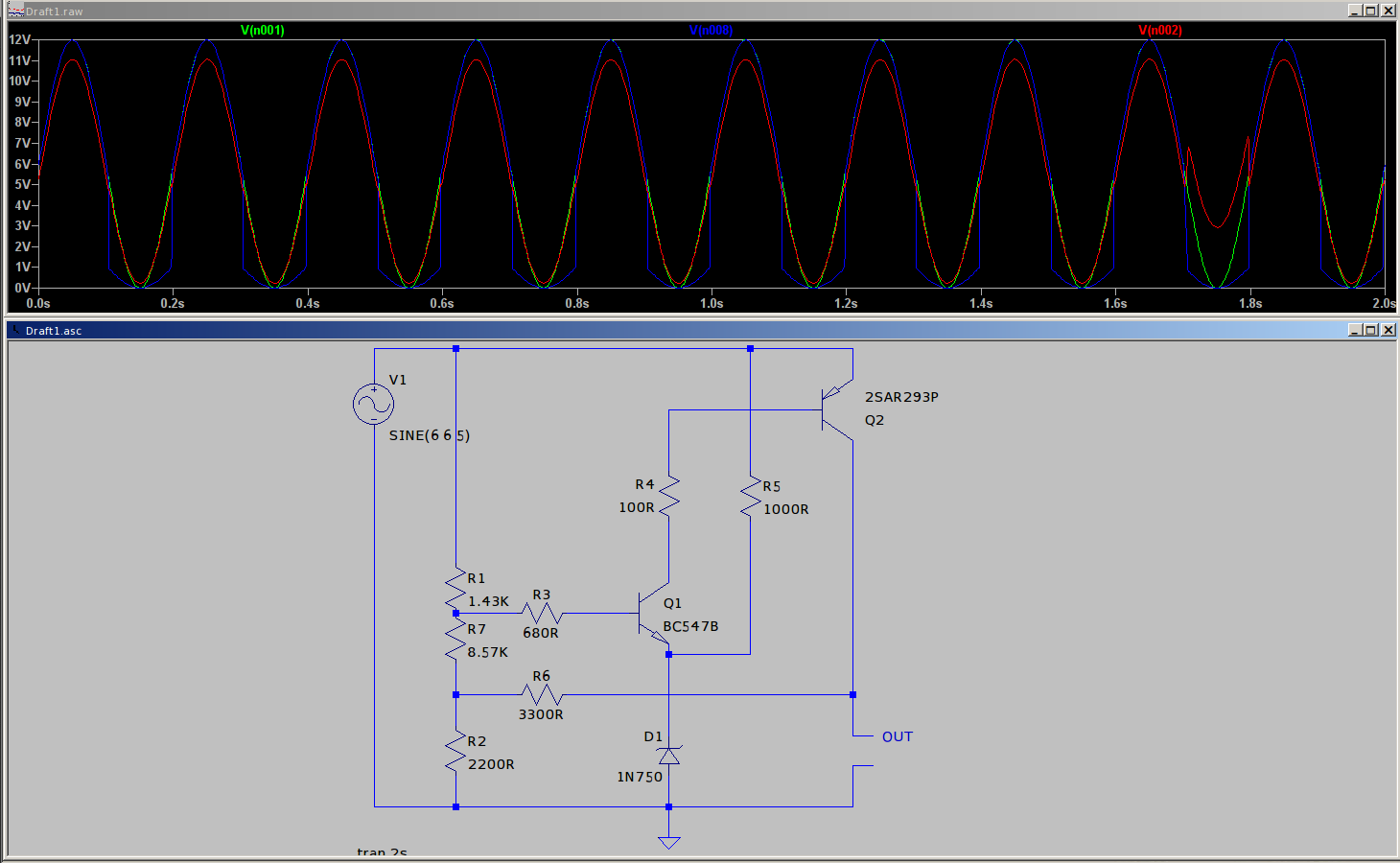Click the Q1 BC547B transistor symbol
The width and height of the screenshot is (1400, 863).
click(652, 614)
